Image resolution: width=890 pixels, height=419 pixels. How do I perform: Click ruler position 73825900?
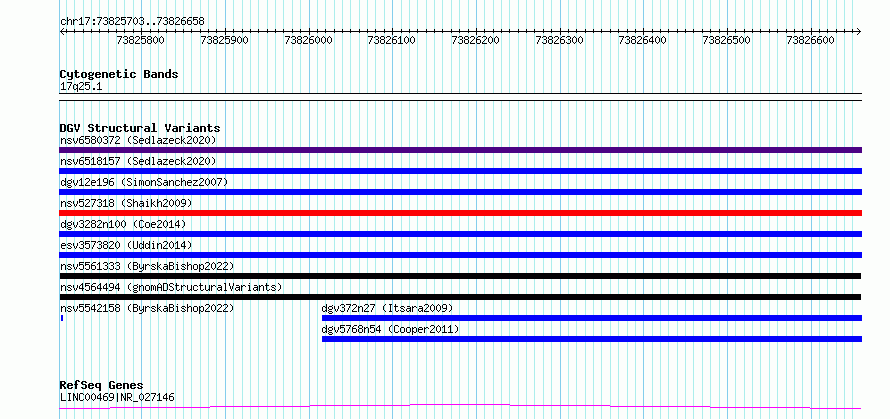pyautogui.click(x=225, y=40)
